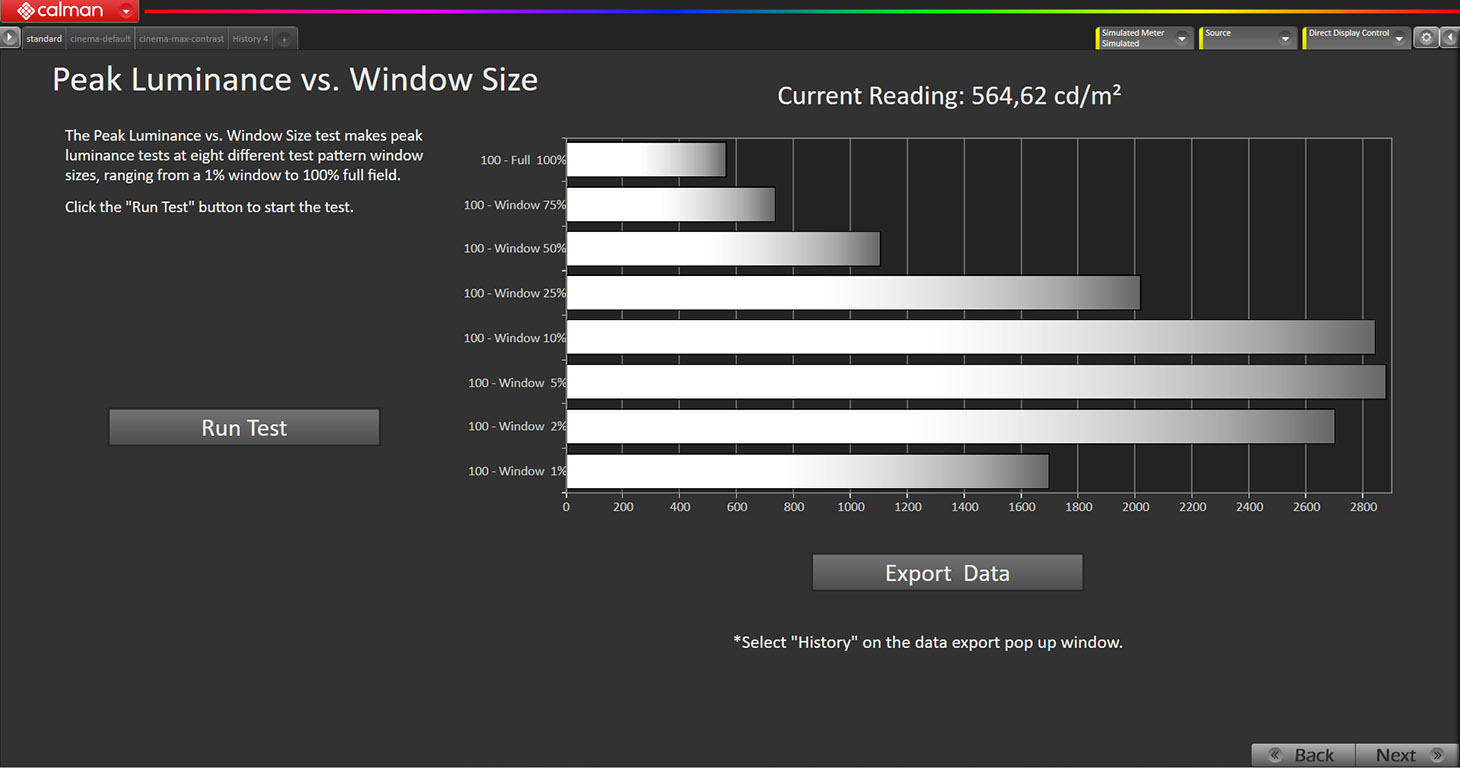
Task: Select the 100 - Window 5% bar
Action: [x=976, y=382]
